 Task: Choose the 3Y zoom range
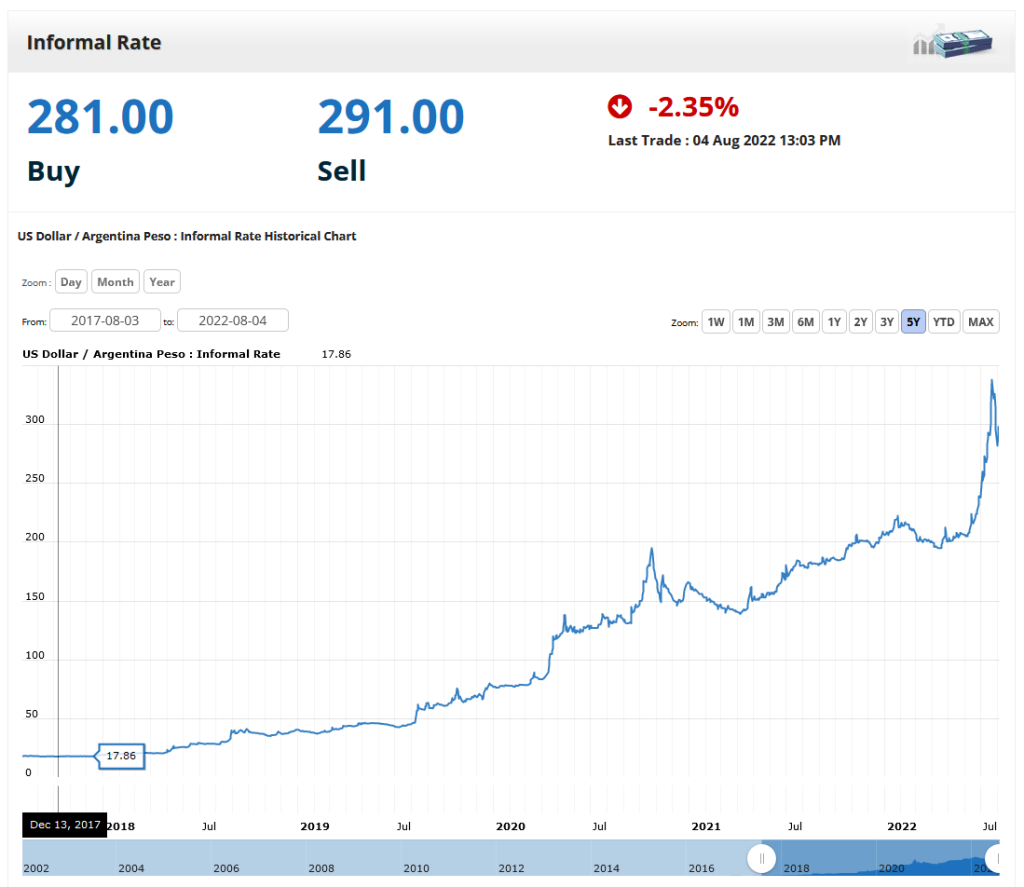(x=886, y=322)
